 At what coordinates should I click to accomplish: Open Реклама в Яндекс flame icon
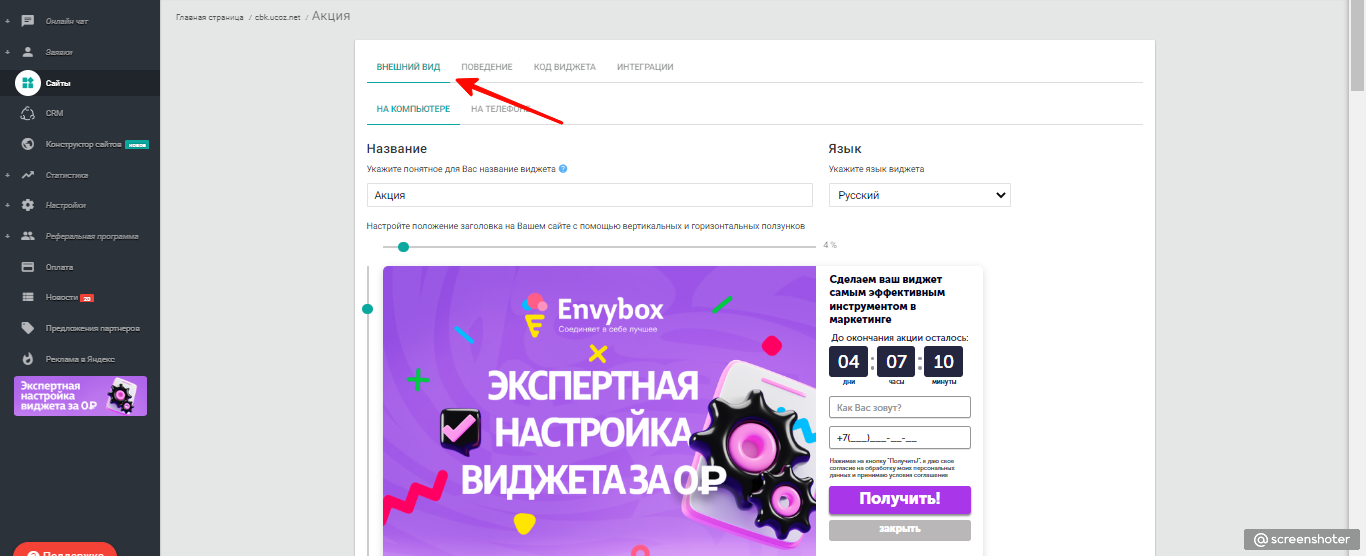pos(28,358)
